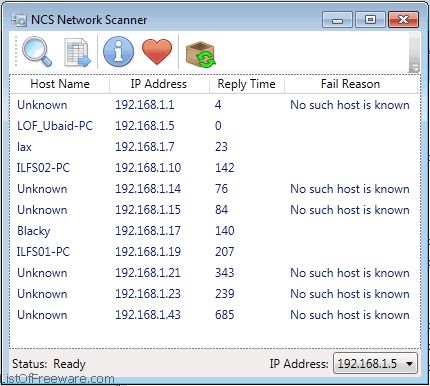Minimize the NCS Network Scanner window
The width and height of the screenshot is (430, 386).
(337, 20)
